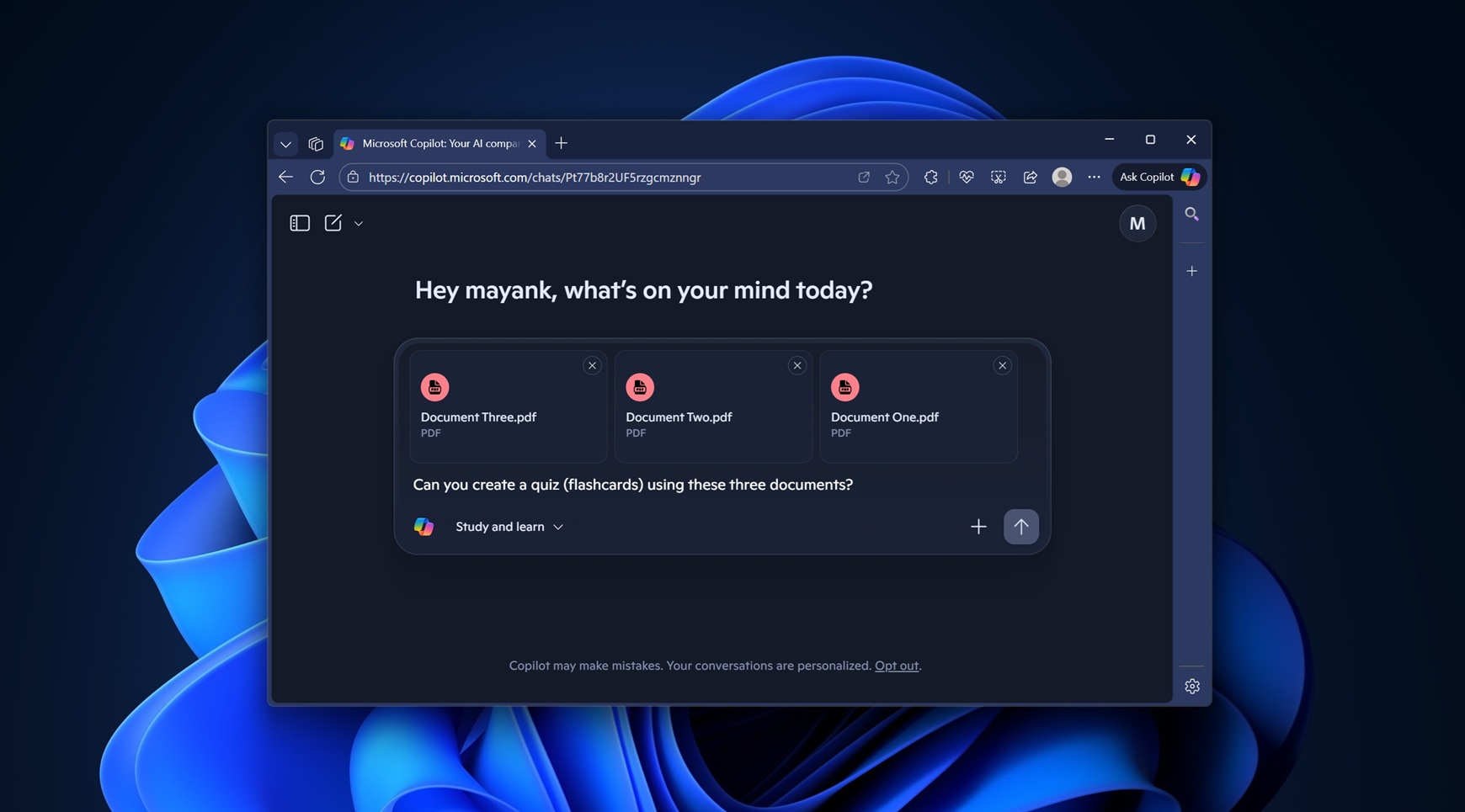Image resolution: width=1465 pixels, height=812 pixels.
Task: Open browser Settings and more menu
Action: click(1095, 177)
